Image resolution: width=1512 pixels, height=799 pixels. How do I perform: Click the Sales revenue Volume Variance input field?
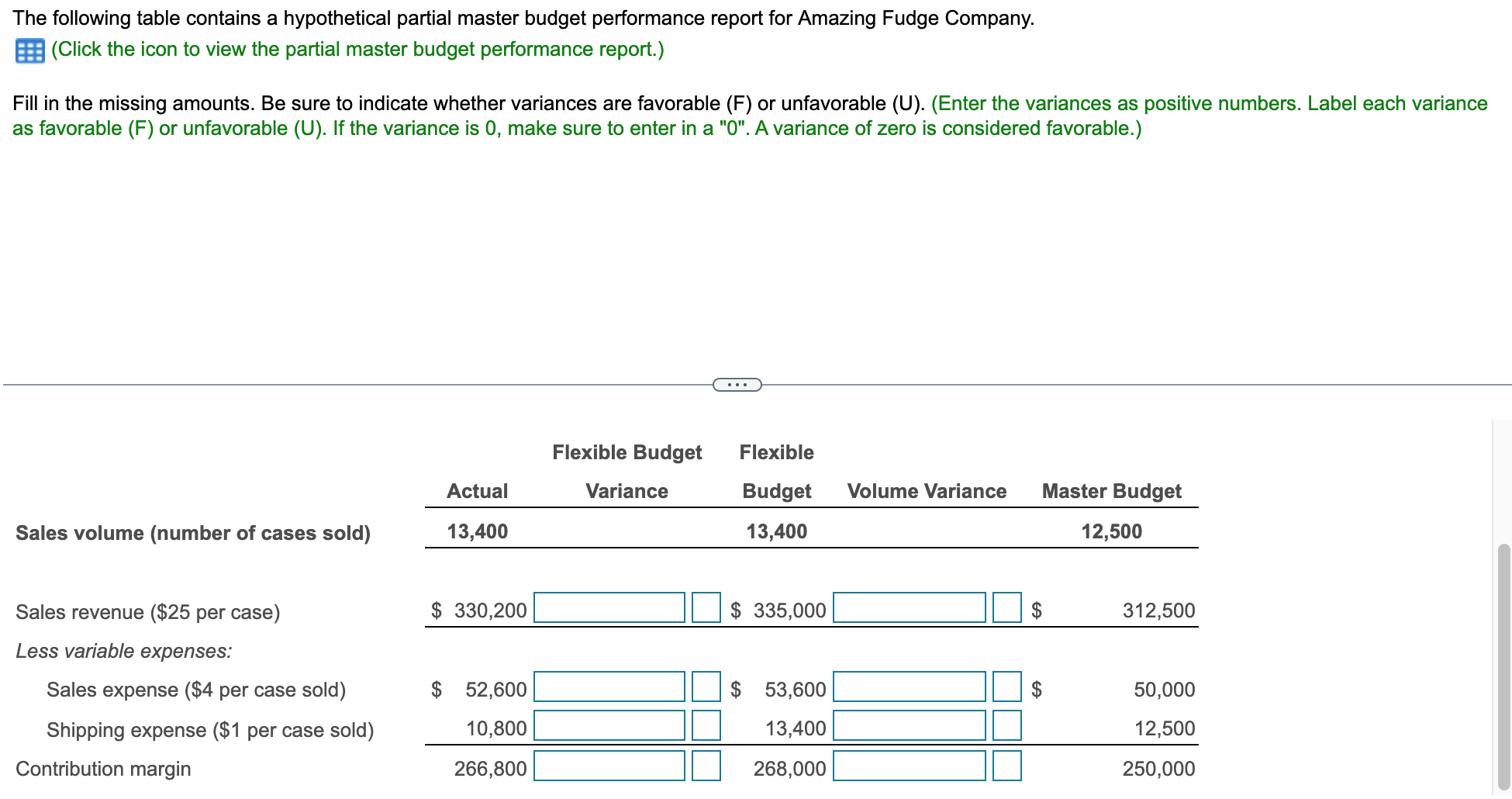(908, 609)
